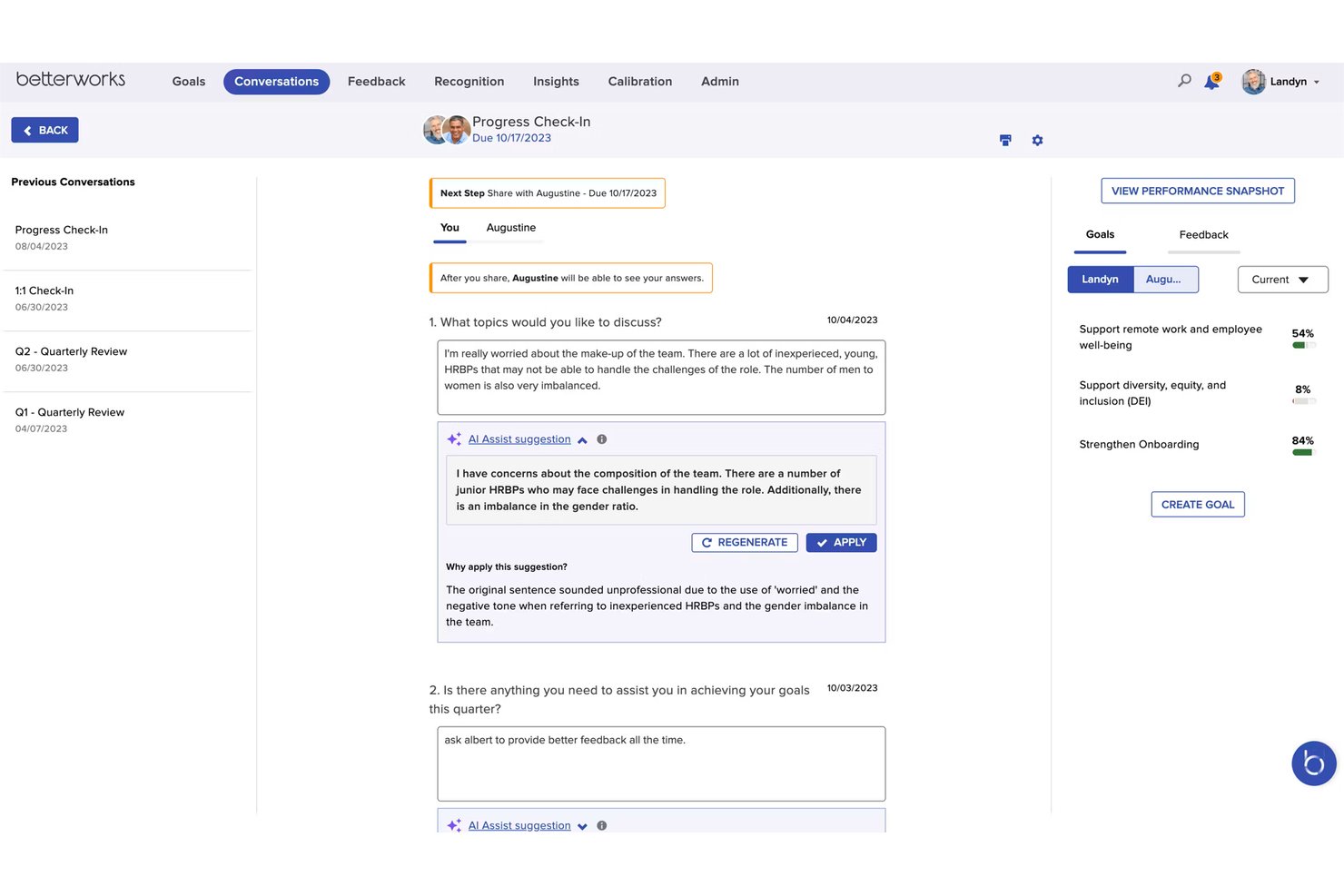
Task: Click the 'Why apply this suggestion?' text
Action: (x=507, y=567)
